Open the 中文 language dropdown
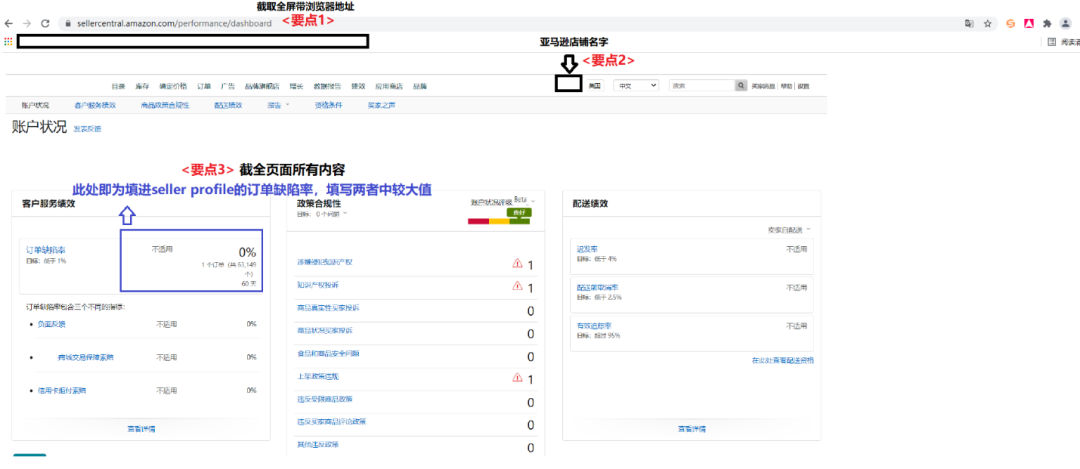1080x469 pixels. [635, 86]
